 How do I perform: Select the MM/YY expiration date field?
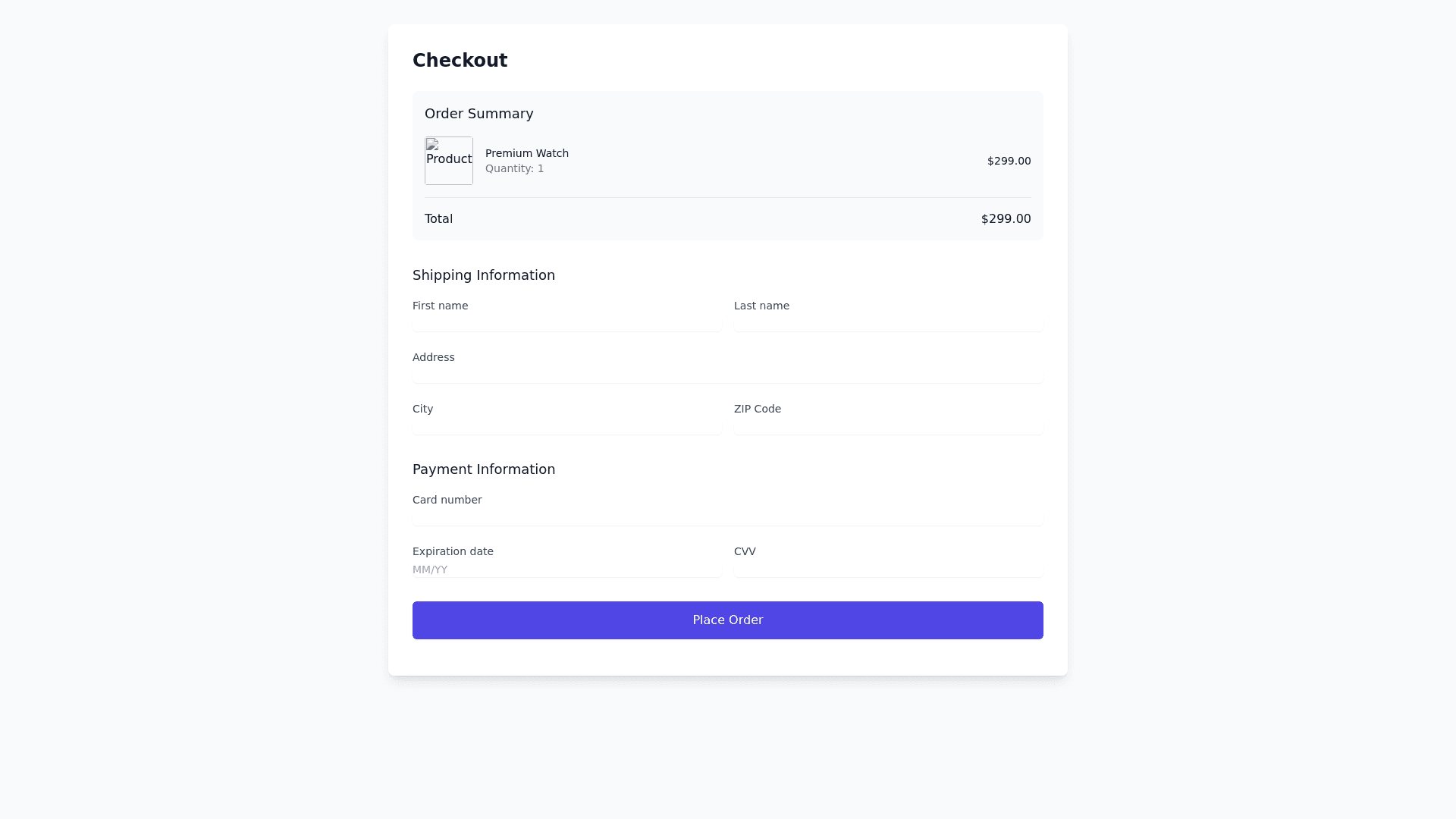[566, 570]
